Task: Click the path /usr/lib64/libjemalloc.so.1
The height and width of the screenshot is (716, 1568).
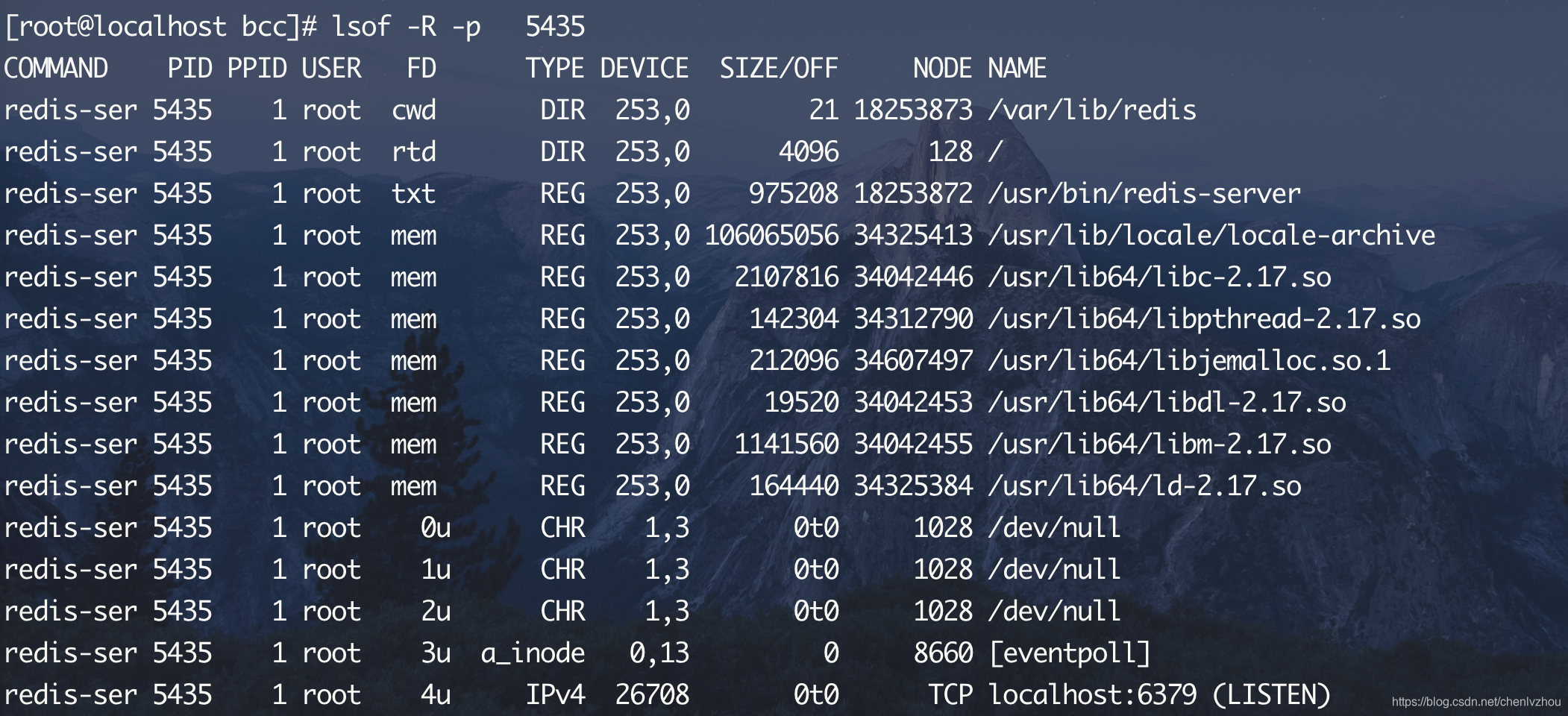Action: click(1190, 361)
